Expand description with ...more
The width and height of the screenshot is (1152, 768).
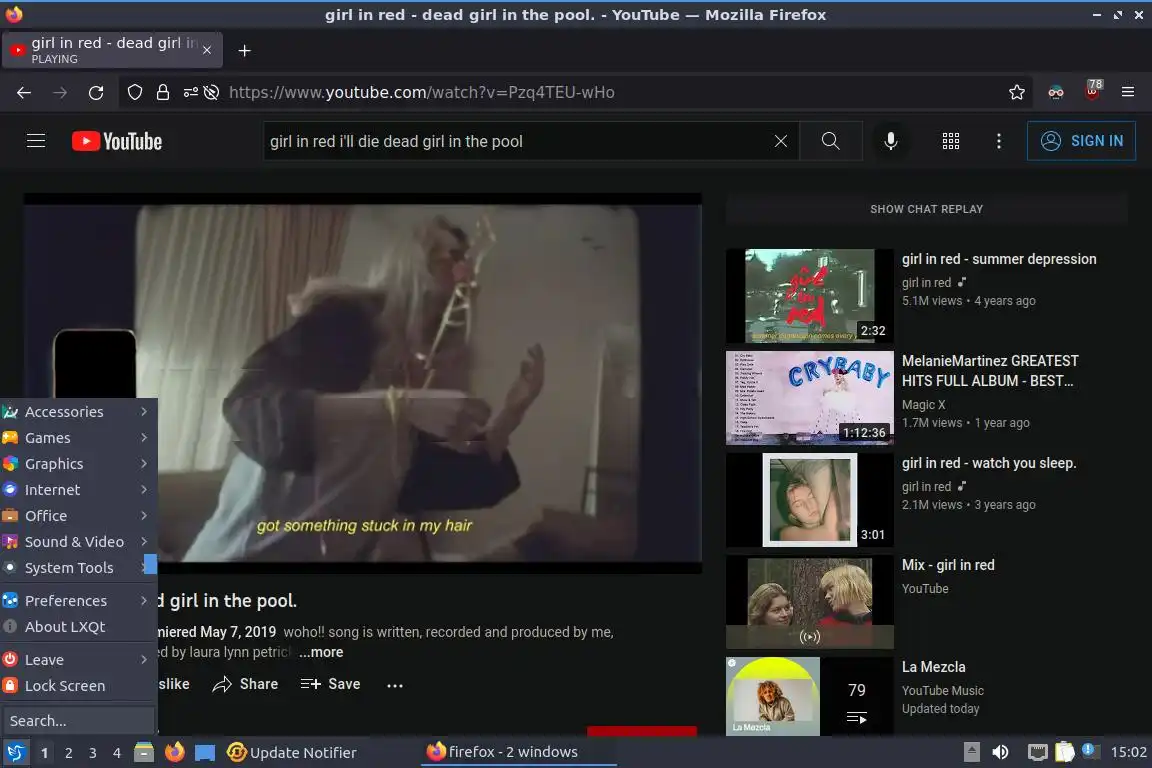pos(321,653)
